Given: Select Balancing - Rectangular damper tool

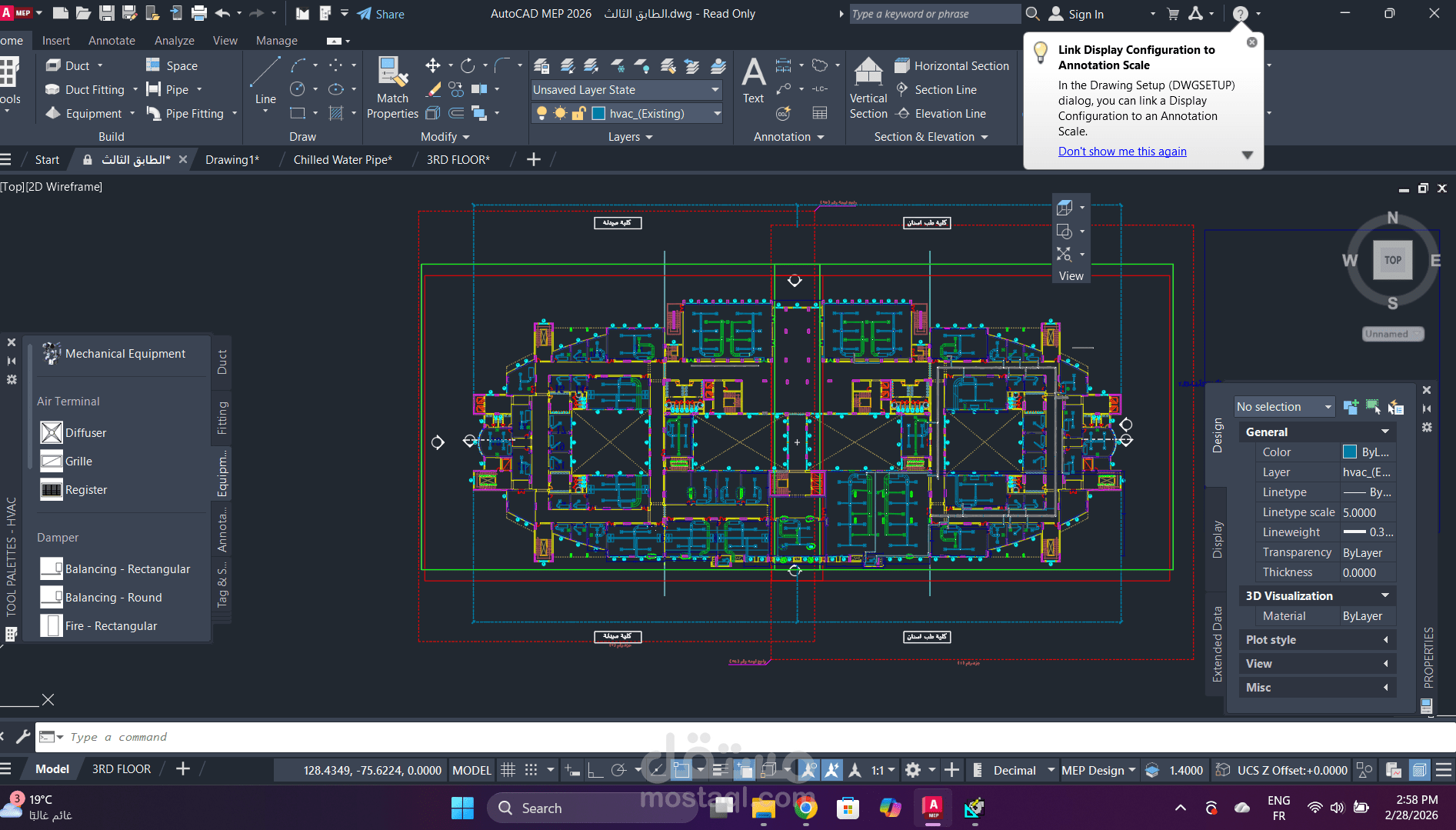Looking at the screenshot, I should pos(115,568).
